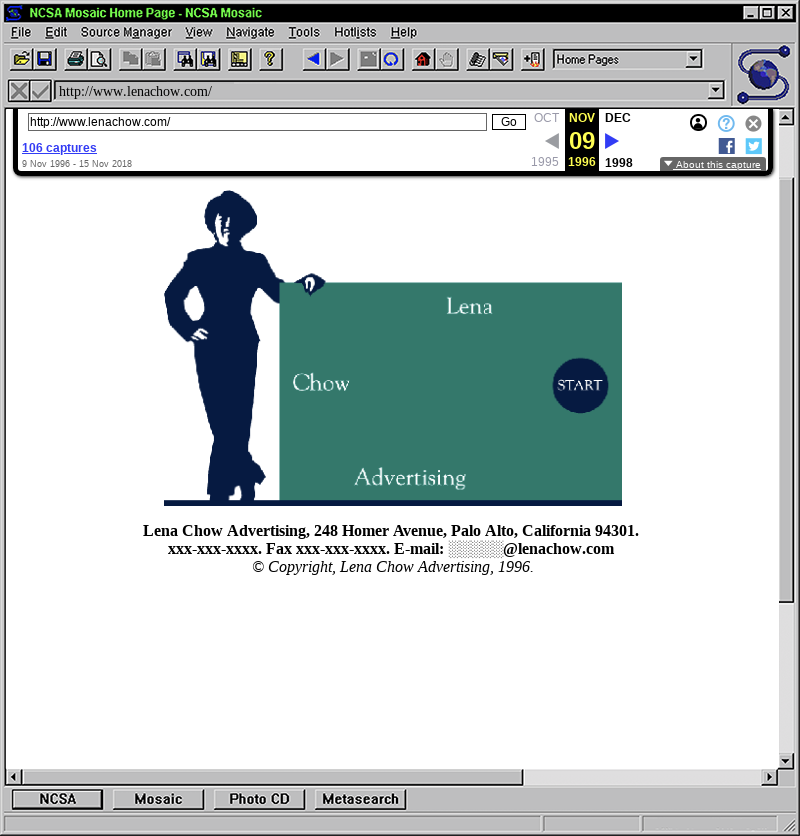Close the Wayback toolbar with X icon
The width and height of the screenshot is (800, 836).
click(x=753, y=123)
